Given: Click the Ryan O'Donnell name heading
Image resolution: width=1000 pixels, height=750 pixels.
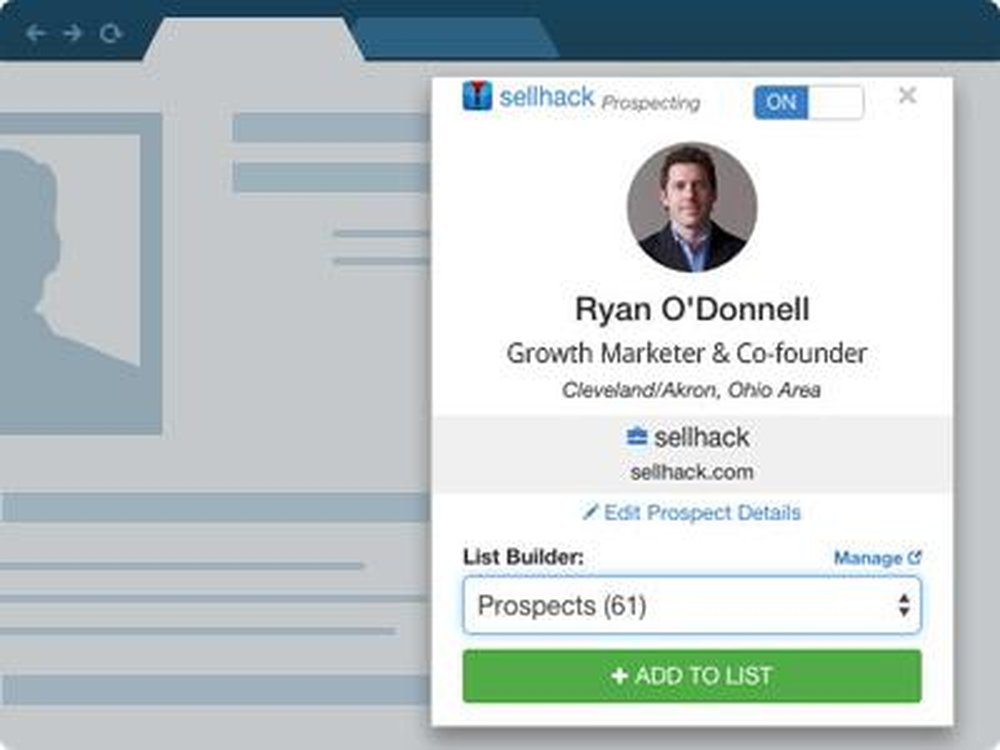Looking at the screenshot, I should pos(692,309).
